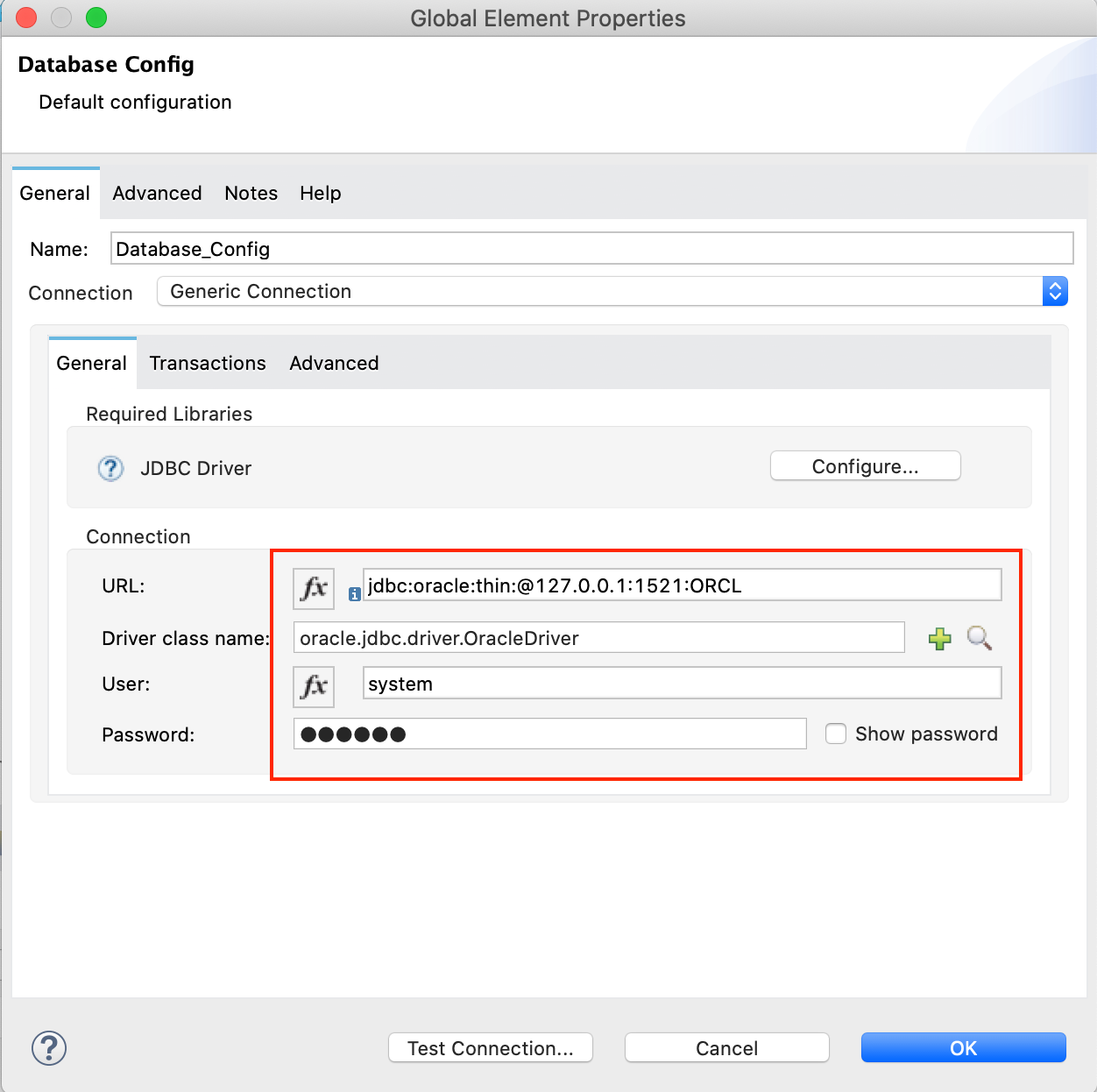Open the Notes tab

pyautogui.click(x=251, y=193)
